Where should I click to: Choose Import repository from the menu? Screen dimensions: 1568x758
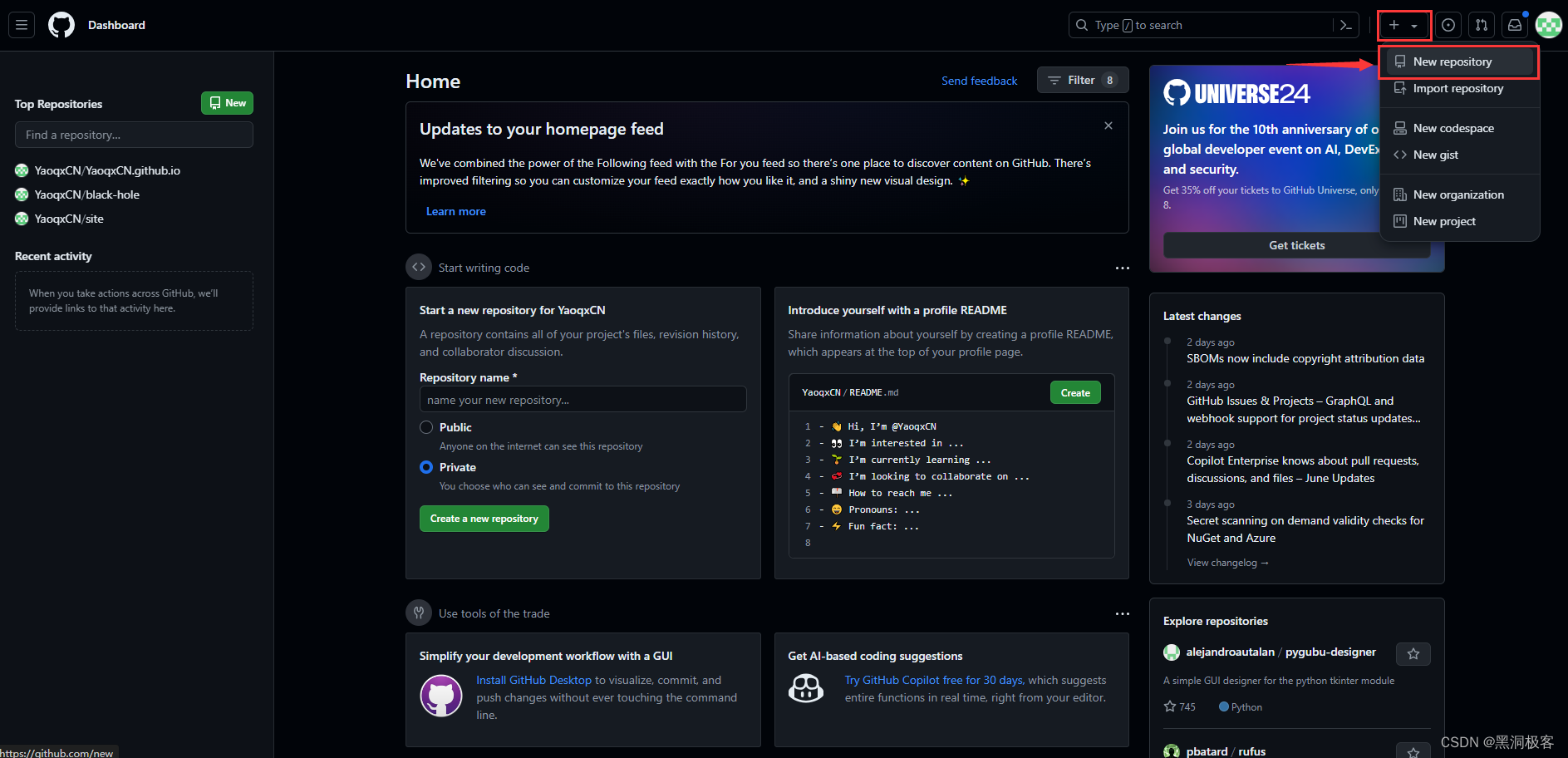[1459, 88]
